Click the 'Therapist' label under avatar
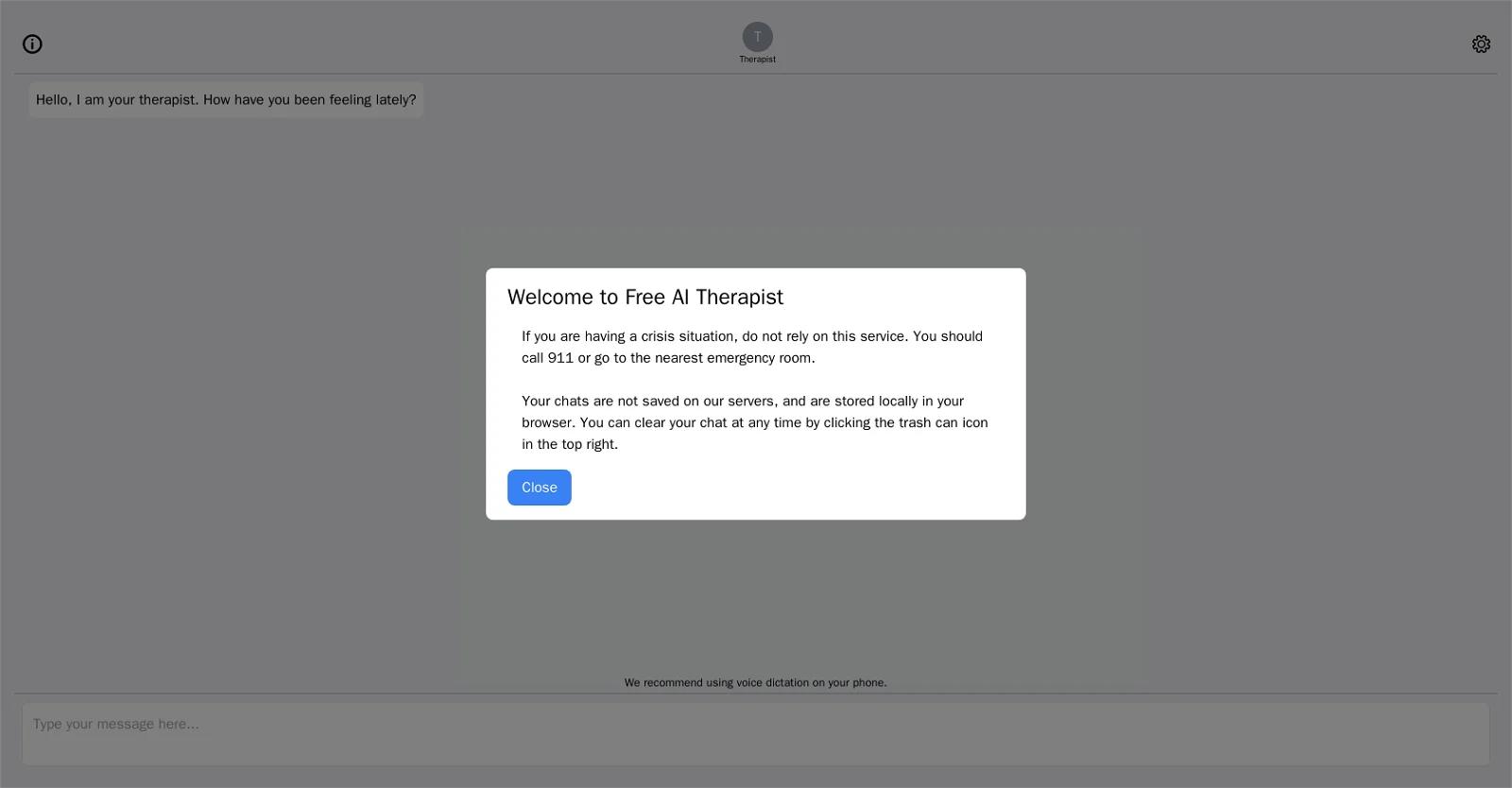Image resolution: width=1512 pixels, height=788 pixels. pos(757,60)
